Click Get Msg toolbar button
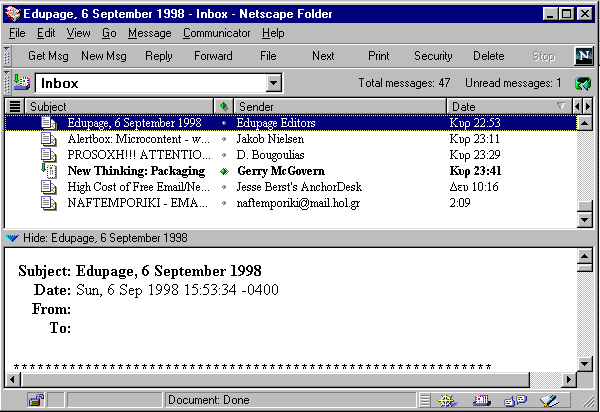This screenshot has width=600, height=412. 48,56
